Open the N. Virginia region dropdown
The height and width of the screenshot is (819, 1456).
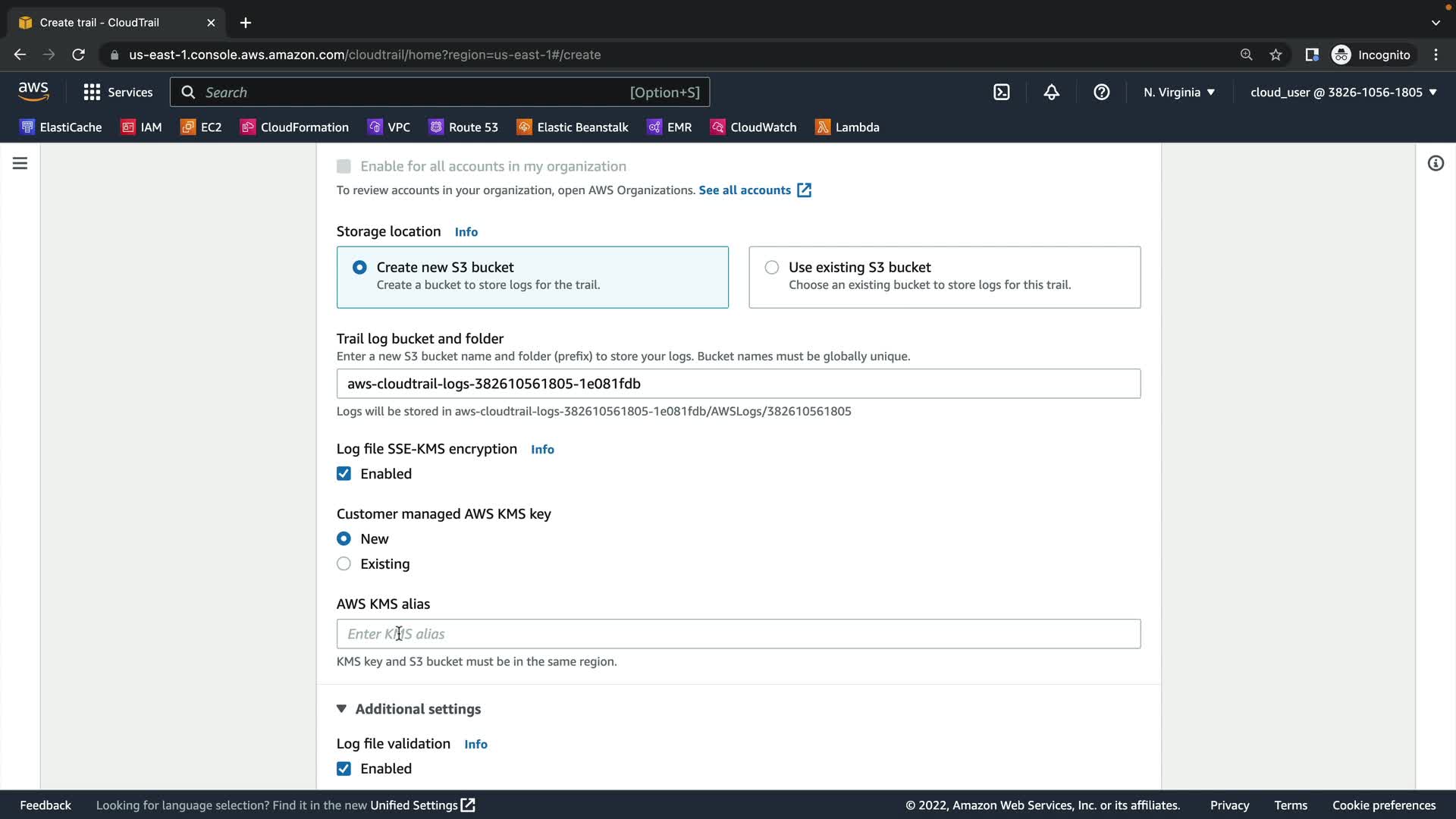(x=1178, y=93)
